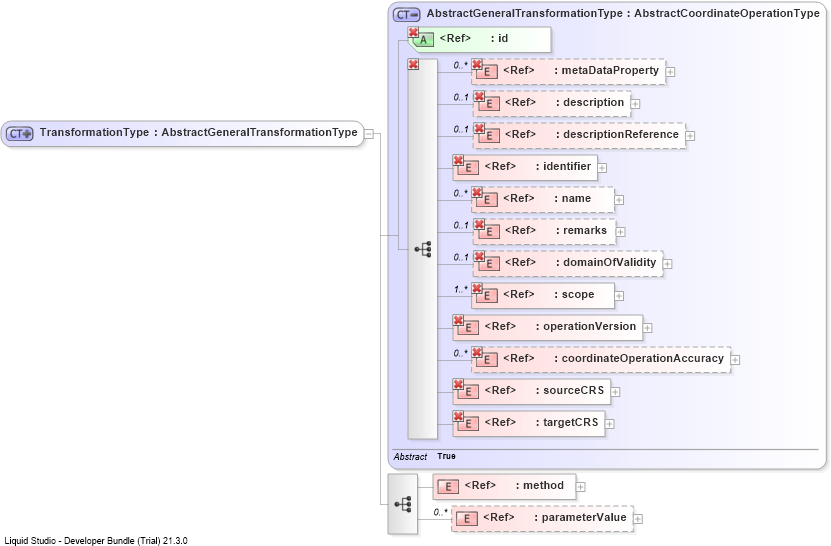Click the element icon for sourceCRS
Viewport: 831px width, 546px height.
[468, 391]
